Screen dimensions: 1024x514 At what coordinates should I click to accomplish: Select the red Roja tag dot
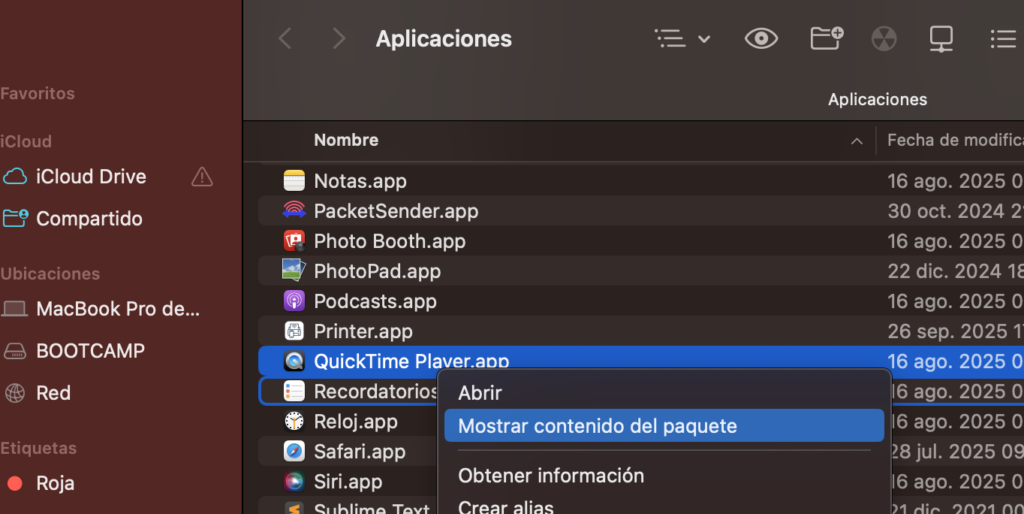[x=15, y=484]
